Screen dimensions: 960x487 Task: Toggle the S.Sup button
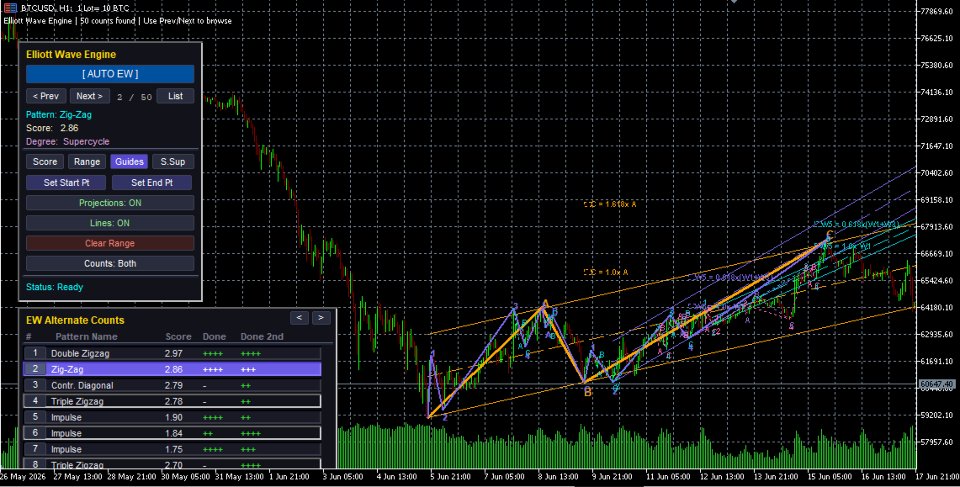click(173, 162)
